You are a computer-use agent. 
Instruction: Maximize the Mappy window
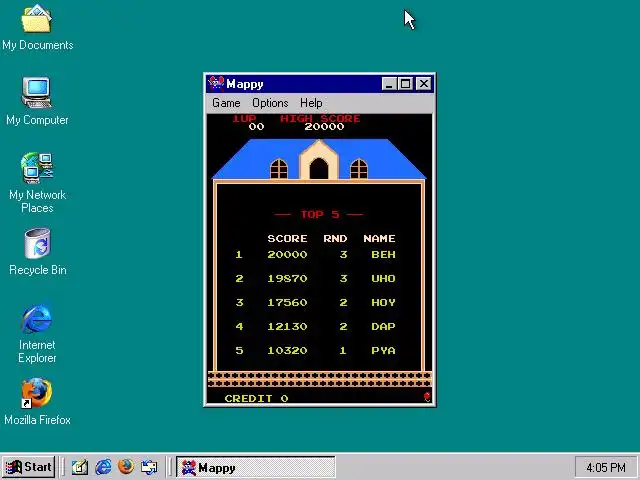405,84
